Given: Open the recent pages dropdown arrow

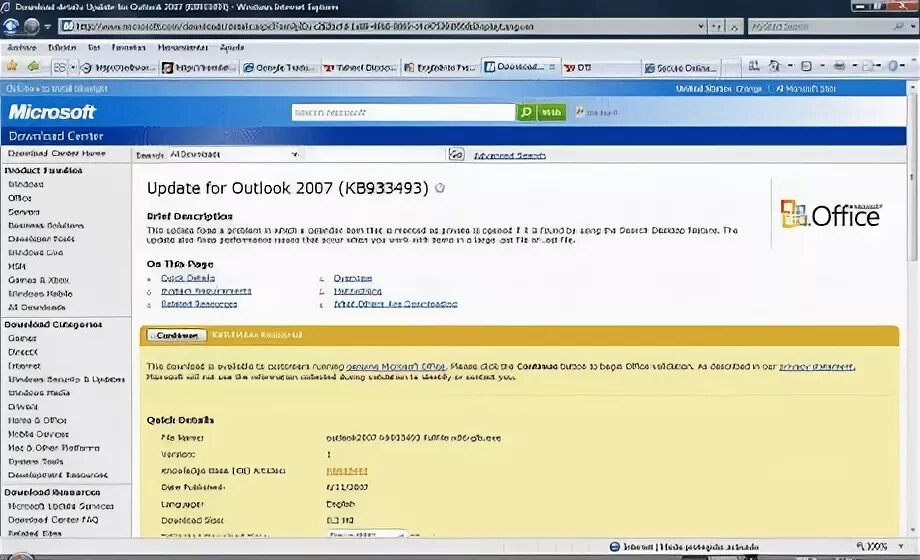Looking at the screenshot, I should tap(48, 26).
